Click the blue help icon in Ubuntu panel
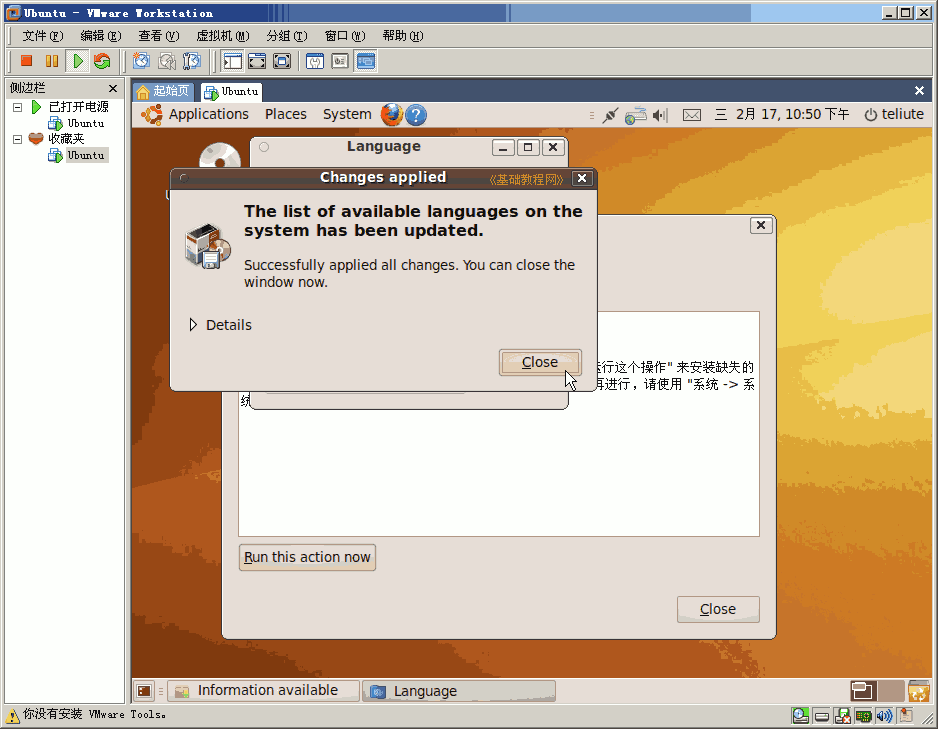This screenshot has height=729, width=938. (416, 114)
